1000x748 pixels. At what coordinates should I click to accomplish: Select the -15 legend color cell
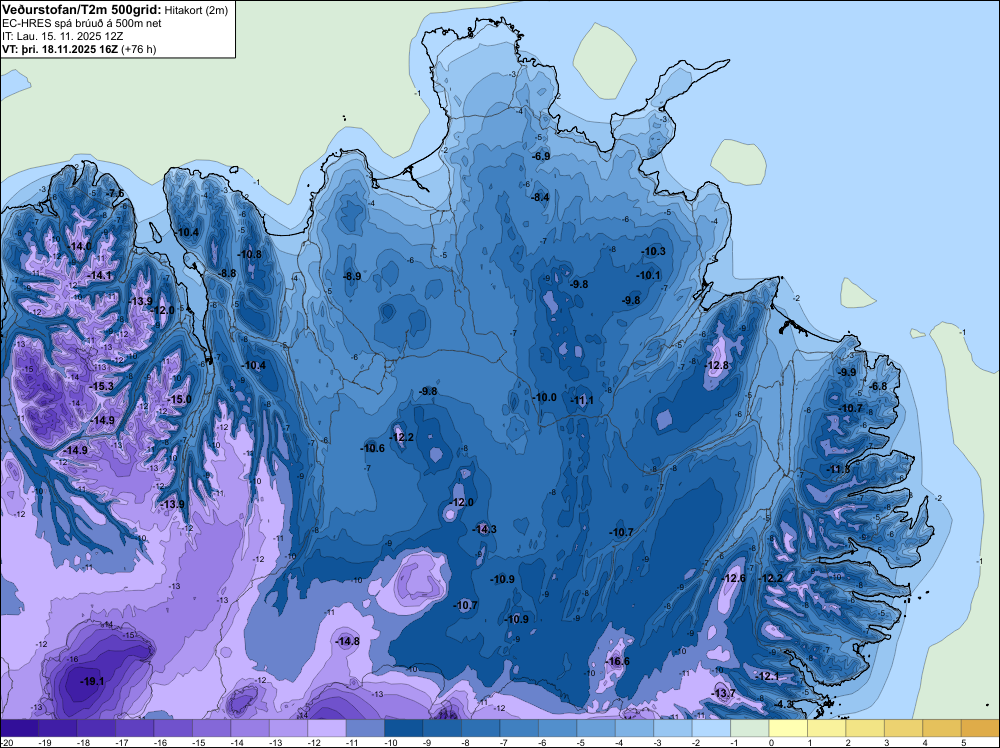click(x=212, y=728)
